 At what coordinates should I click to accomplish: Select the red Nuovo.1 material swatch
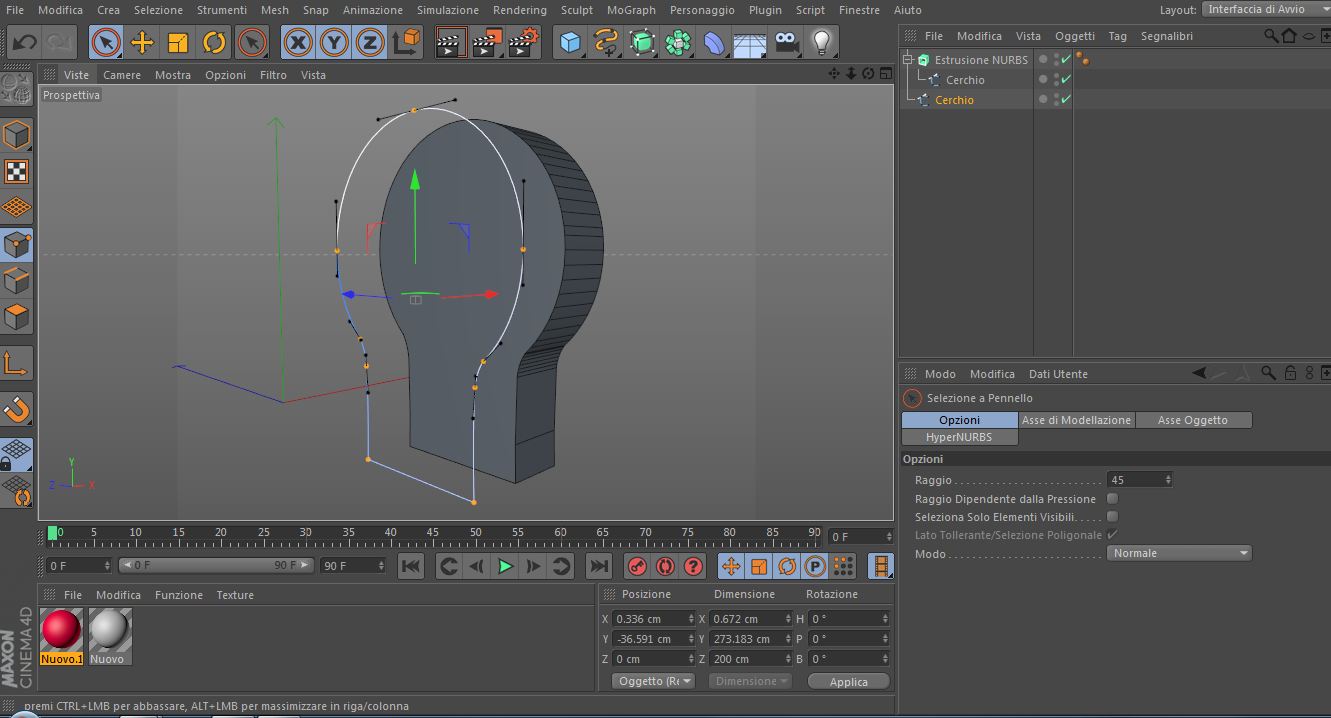click(61, 630)
